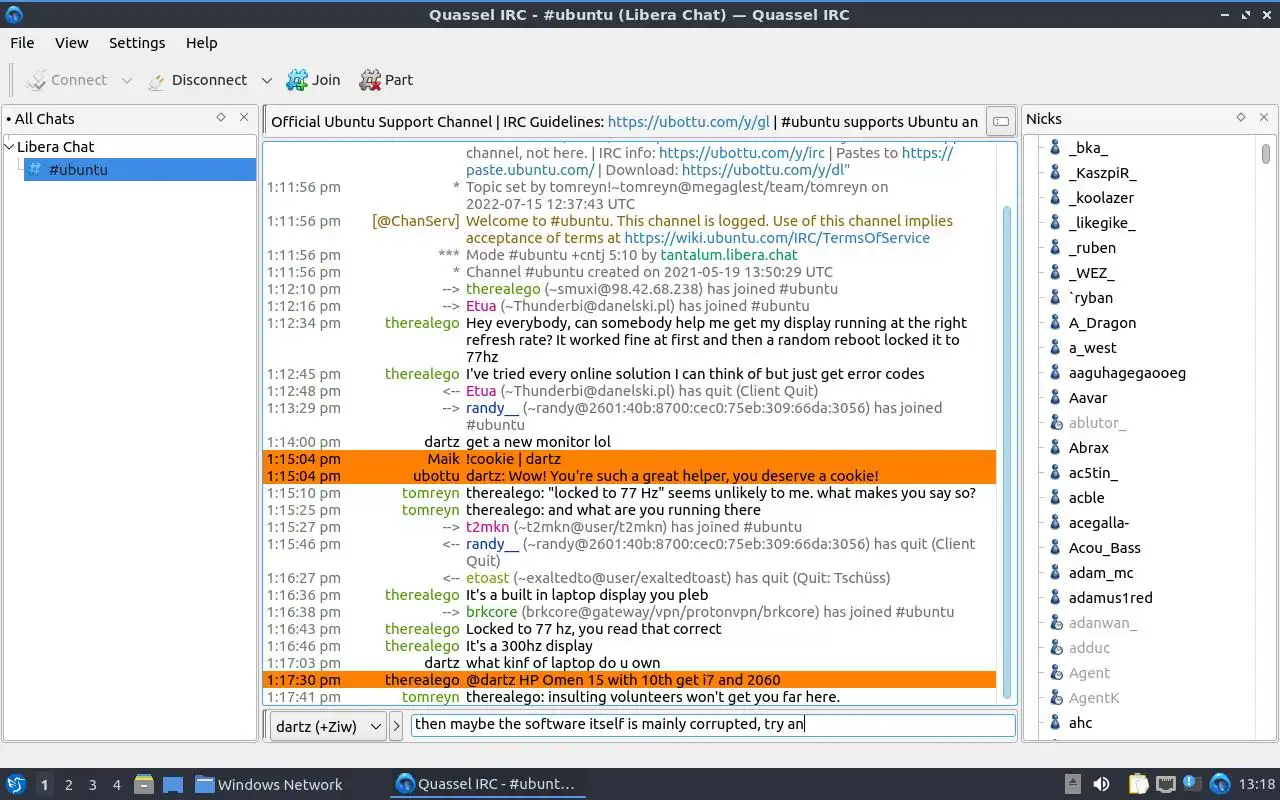Click the show desktop taskbar icon
The image size is (1280, 800).
pos(172,784)
